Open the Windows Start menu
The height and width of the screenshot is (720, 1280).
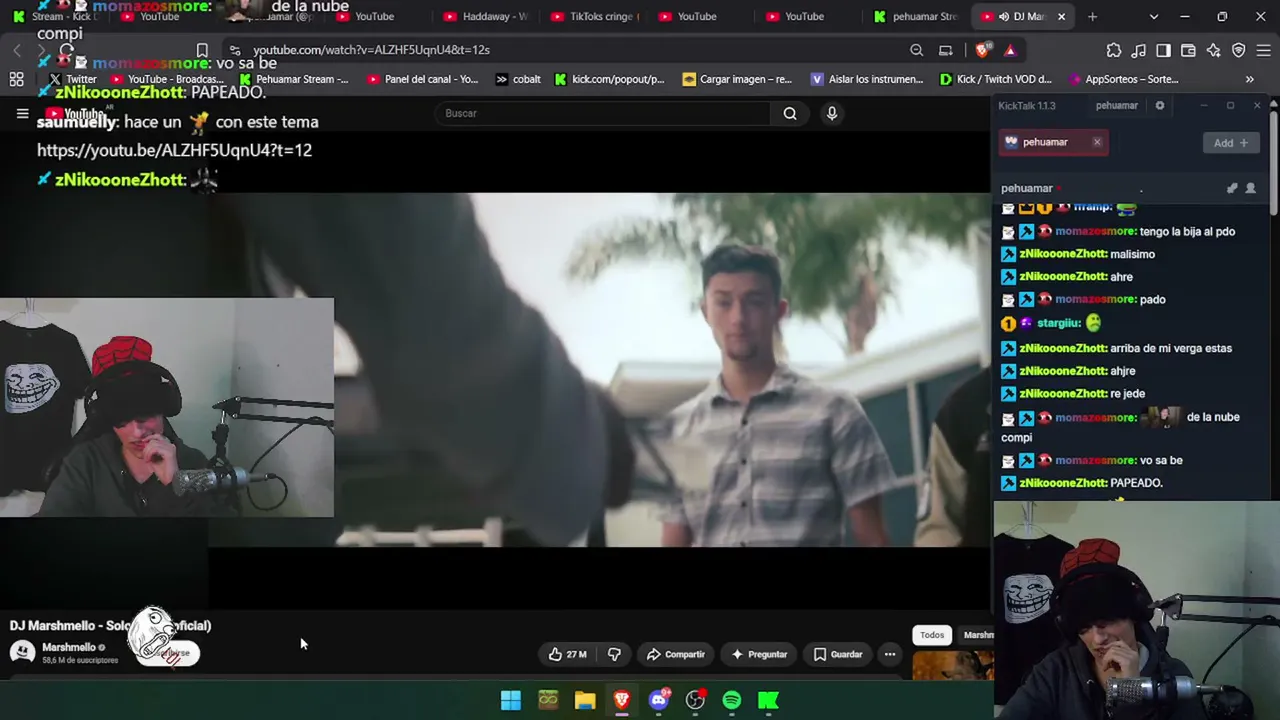[x=511, y=700]
